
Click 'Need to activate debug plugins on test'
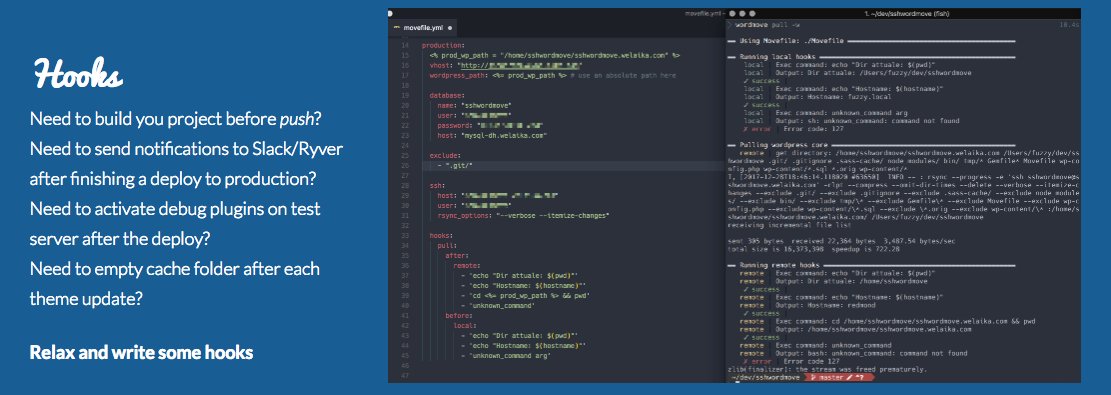tap(175, 209)
